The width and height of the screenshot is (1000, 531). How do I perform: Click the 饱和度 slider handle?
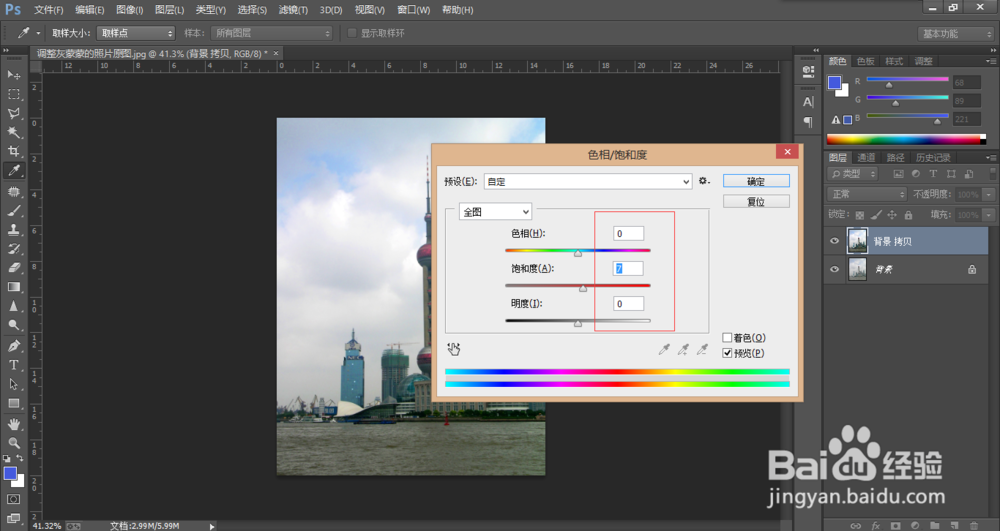point(583,289)
